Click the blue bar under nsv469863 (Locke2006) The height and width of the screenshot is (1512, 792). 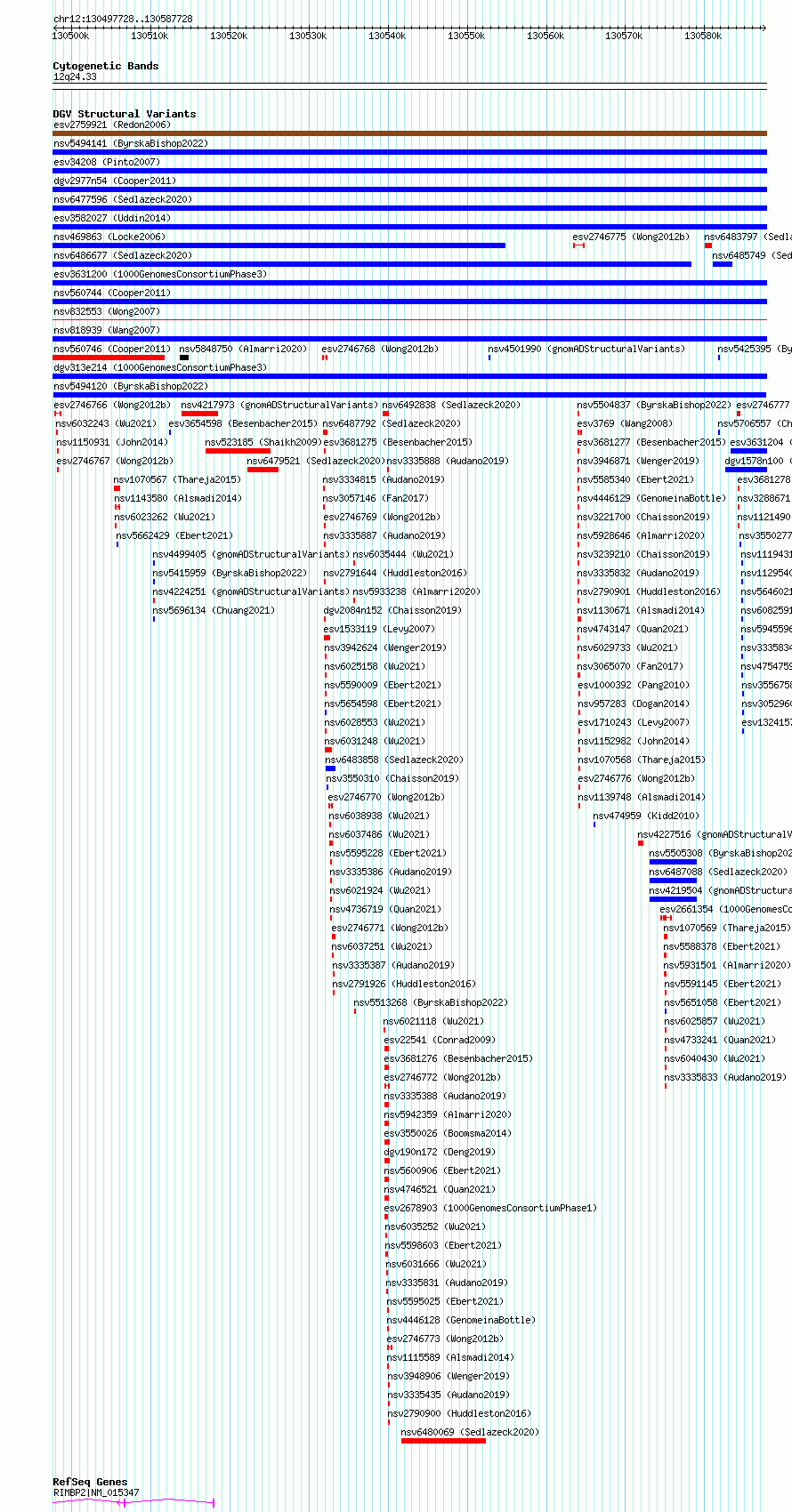[x=279, y=245]
